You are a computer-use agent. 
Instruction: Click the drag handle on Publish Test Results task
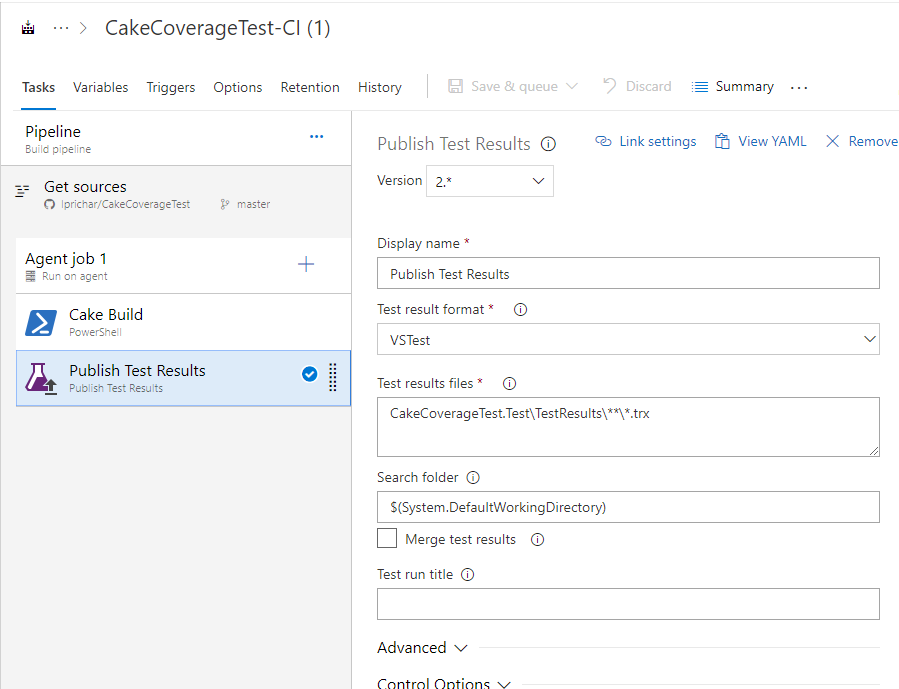[333, 377]
